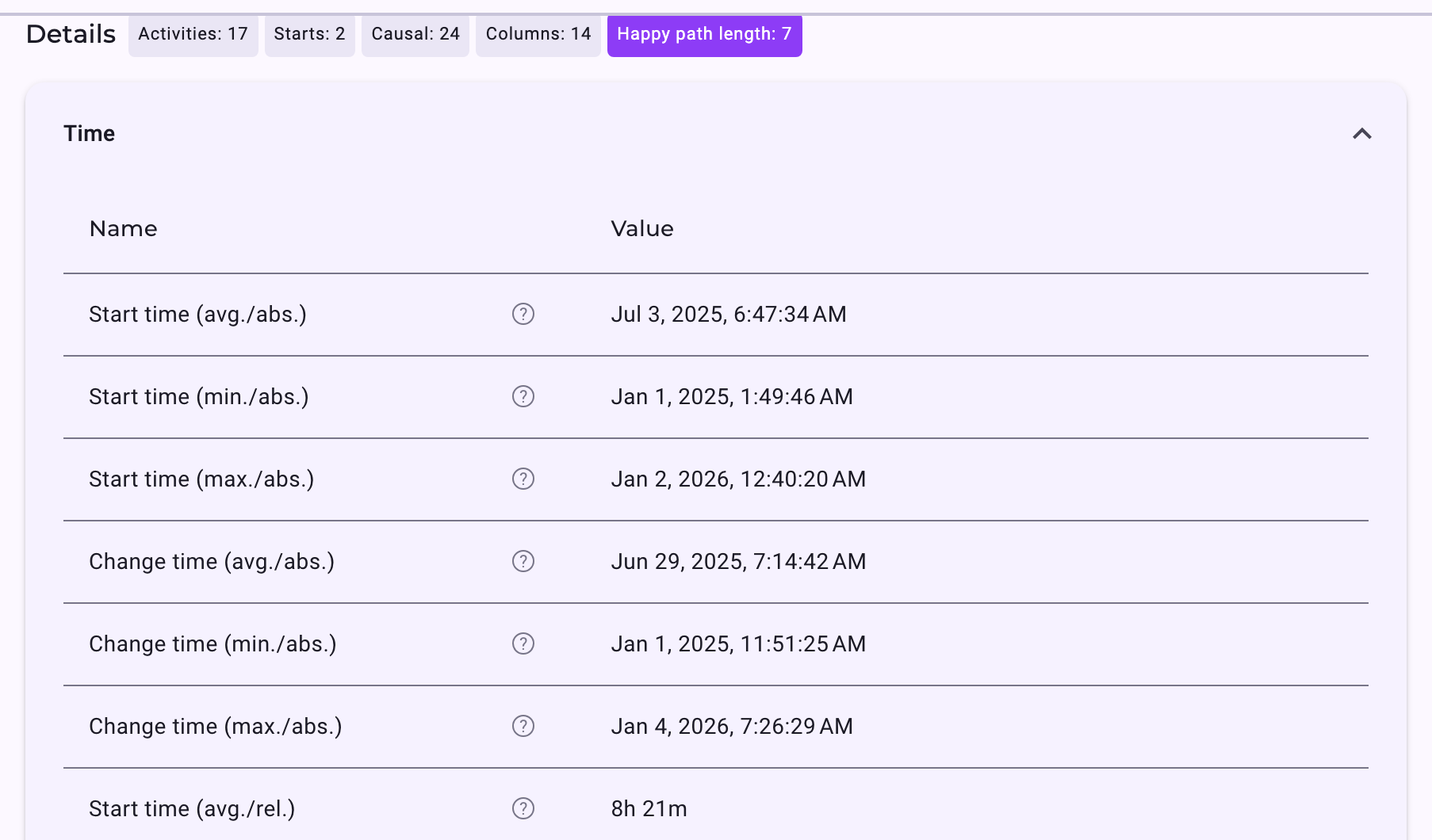The height and width of the screenshot is (840, 1432).
Task: Click the Change time (avg./abs.) label
Action: [212, 562]
